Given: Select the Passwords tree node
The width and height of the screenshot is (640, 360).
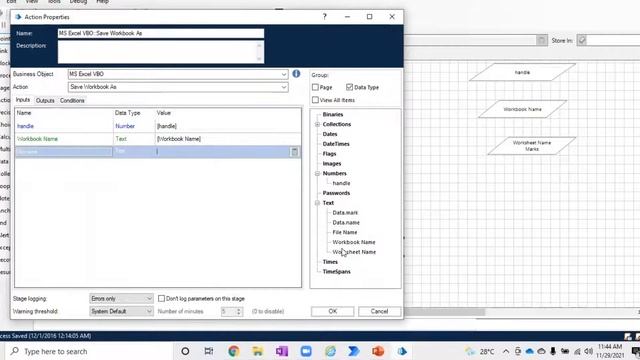Looking at the screenshot, I should point(336,193).
